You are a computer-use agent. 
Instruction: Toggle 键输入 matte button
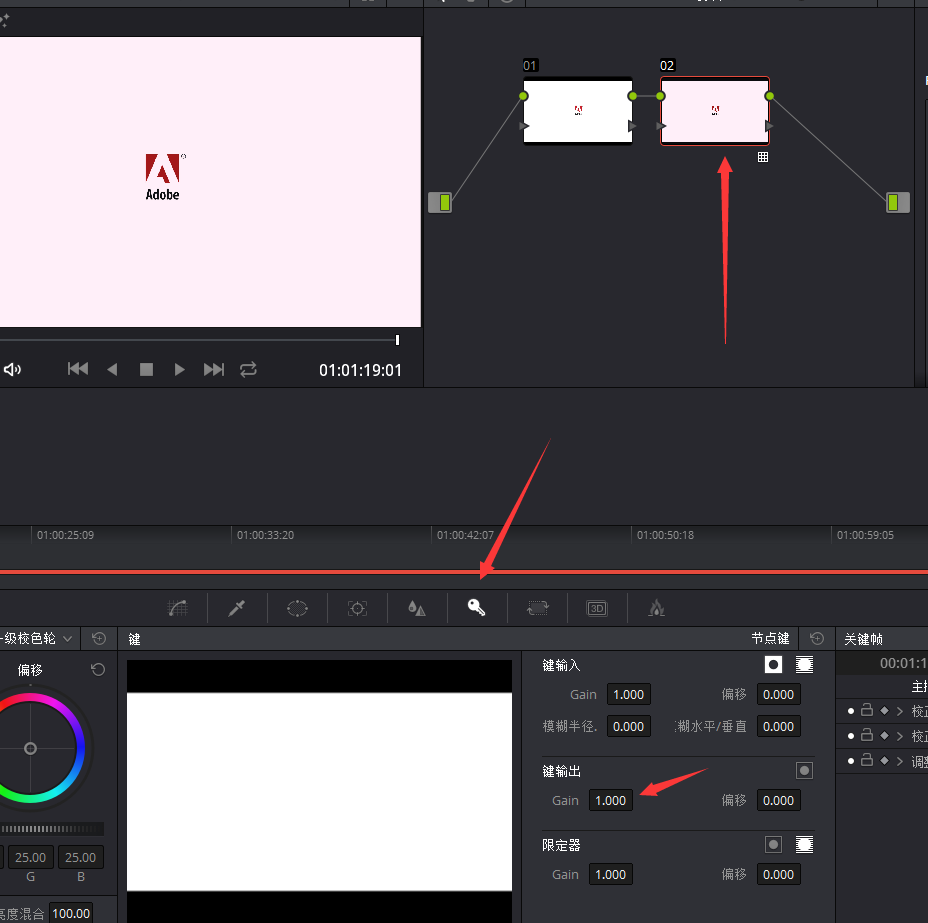click(804, 664)
